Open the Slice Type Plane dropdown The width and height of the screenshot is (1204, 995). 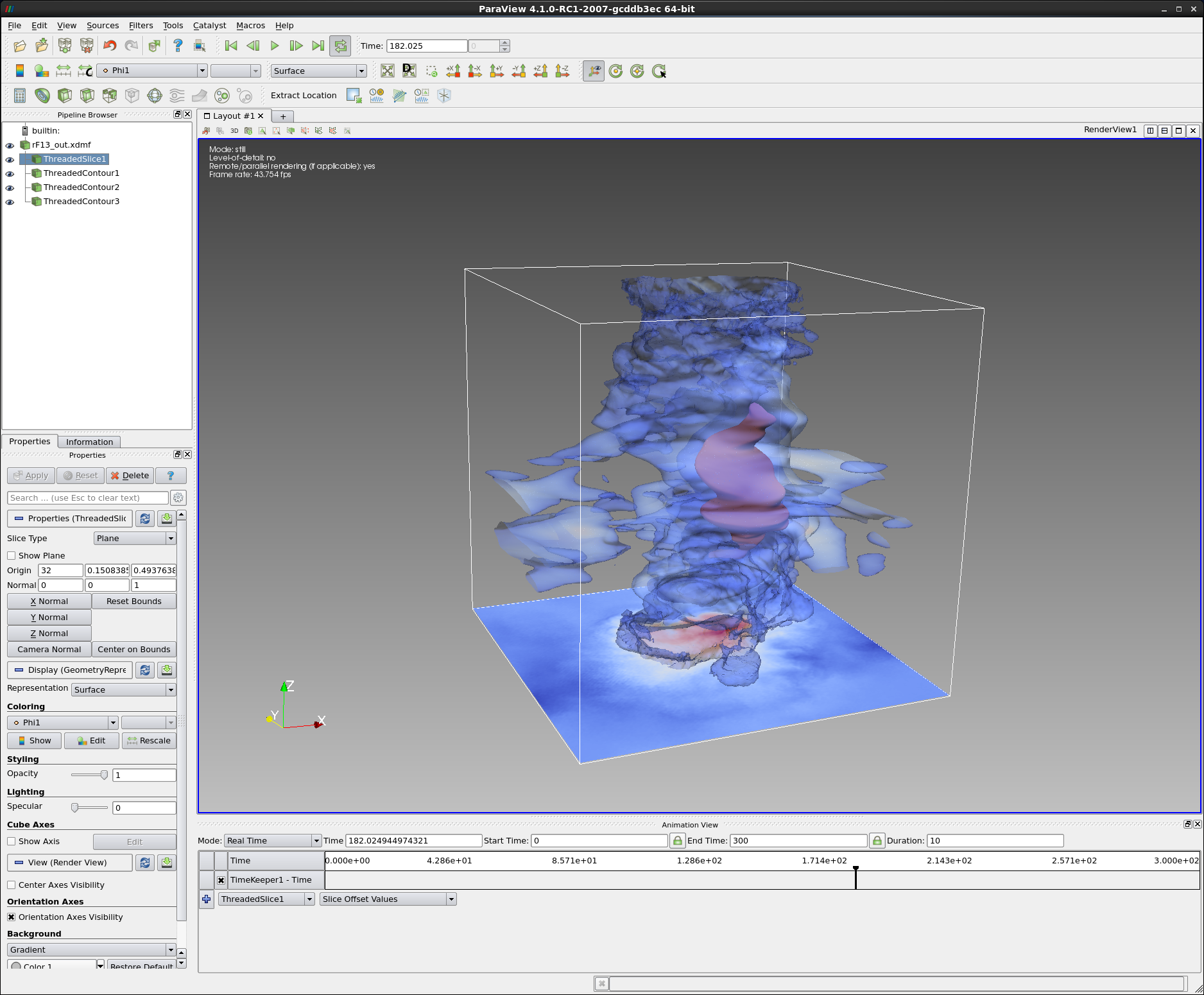135,538
